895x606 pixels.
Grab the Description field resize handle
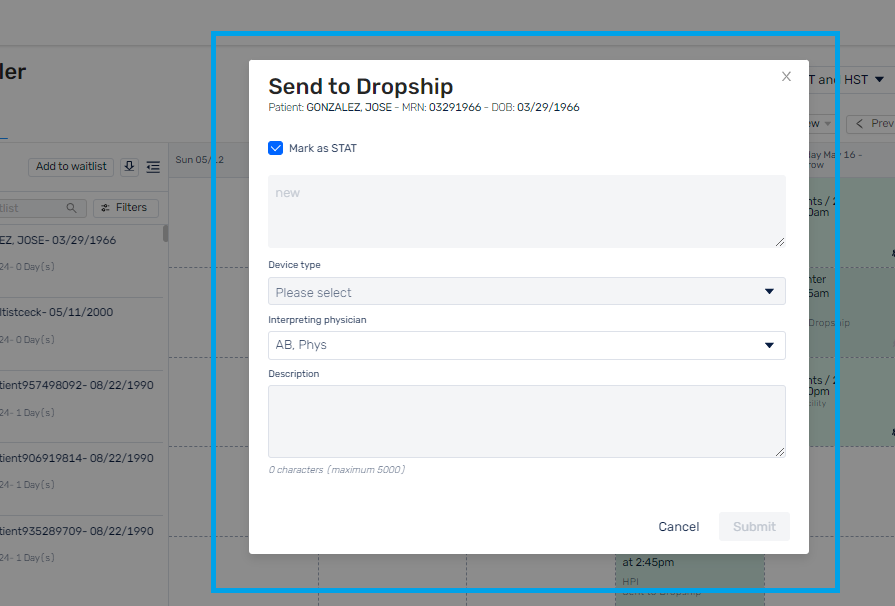(x=780, y=452)
